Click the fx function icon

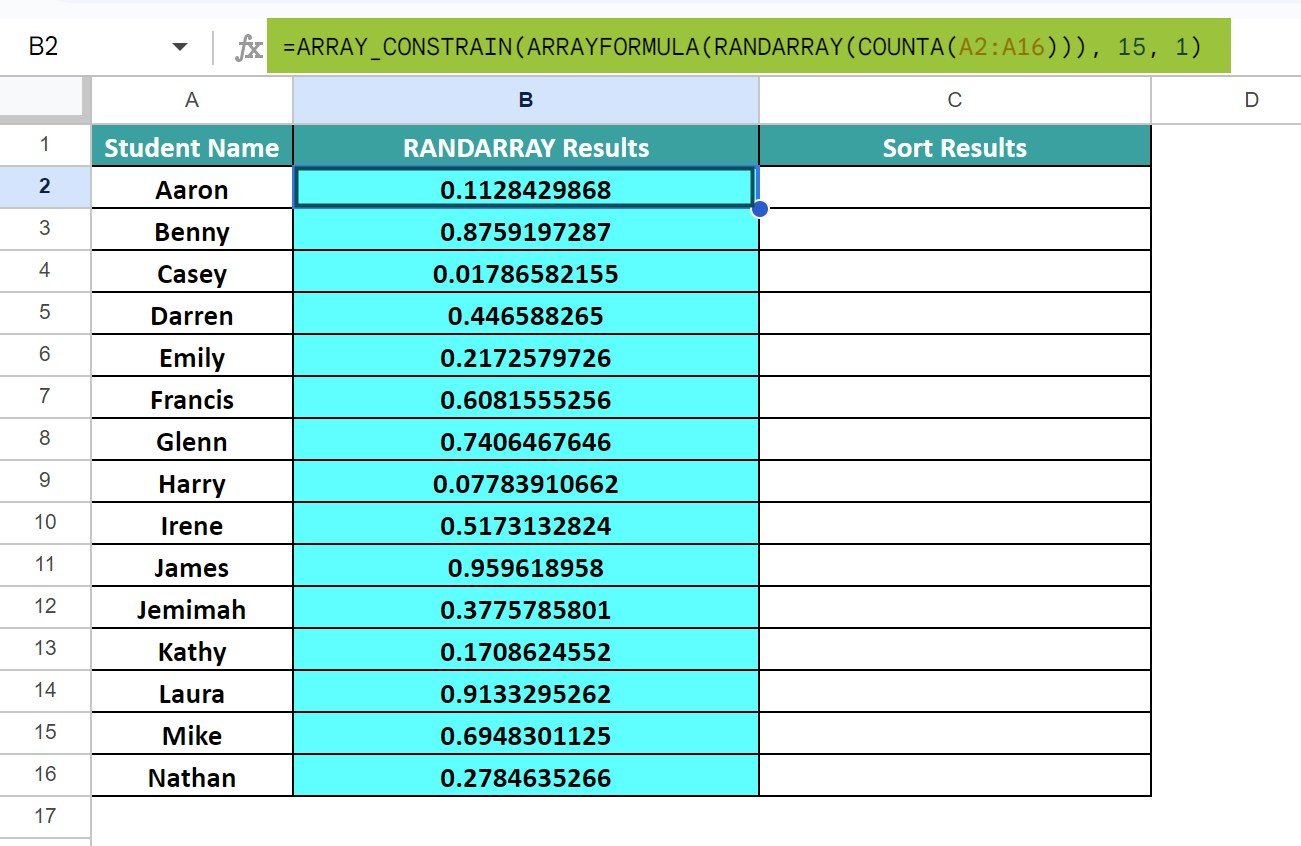point(248,47)
